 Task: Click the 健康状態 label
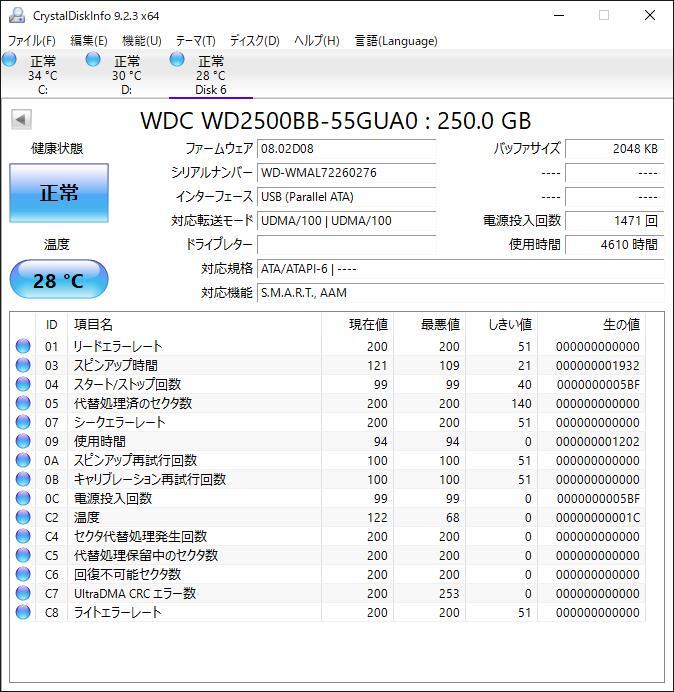coord(57,148)
